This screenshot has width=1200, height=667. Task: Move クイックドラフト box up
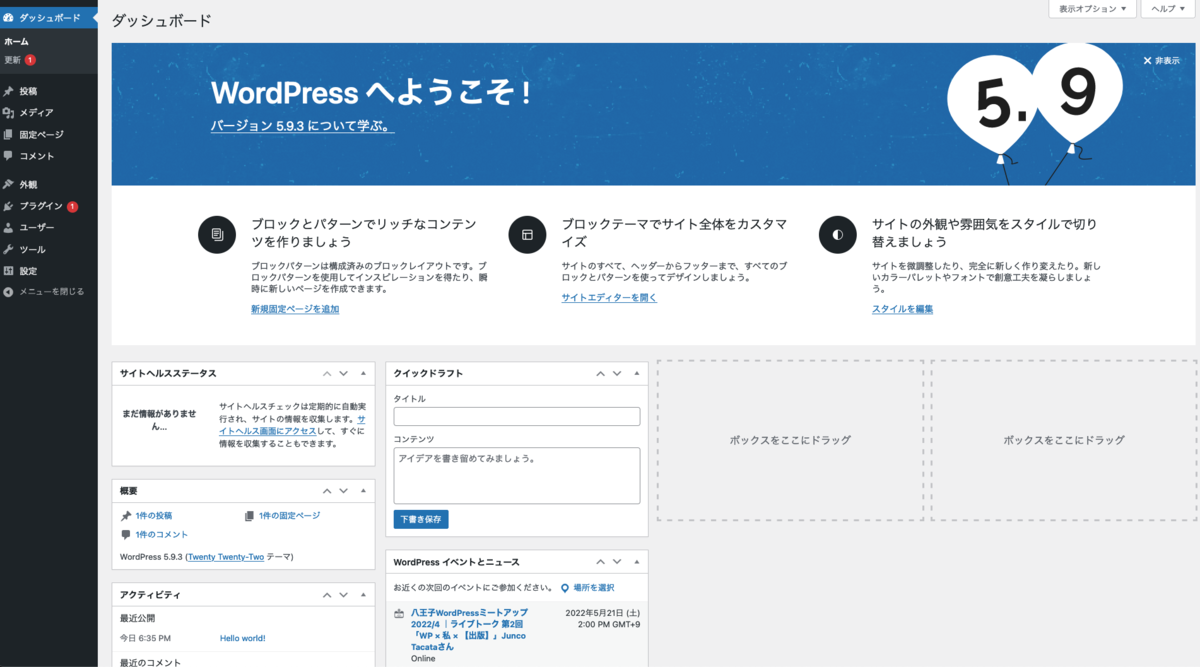pos(600,373)
